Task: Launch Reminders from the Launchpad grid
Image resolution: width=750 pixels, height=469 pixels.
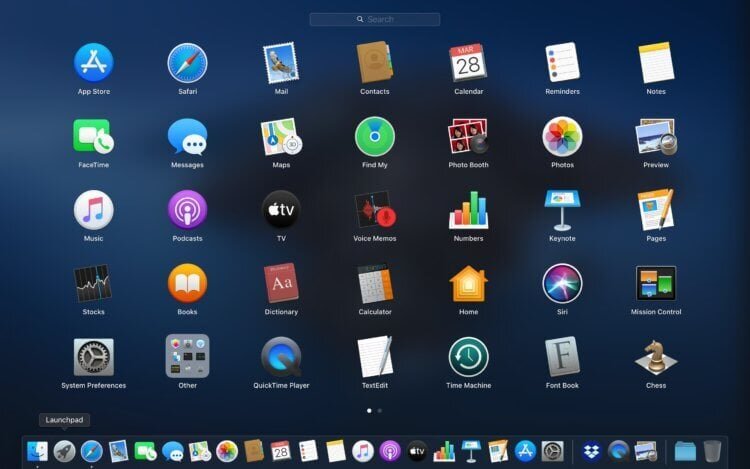Action: [x=562, y=62]
